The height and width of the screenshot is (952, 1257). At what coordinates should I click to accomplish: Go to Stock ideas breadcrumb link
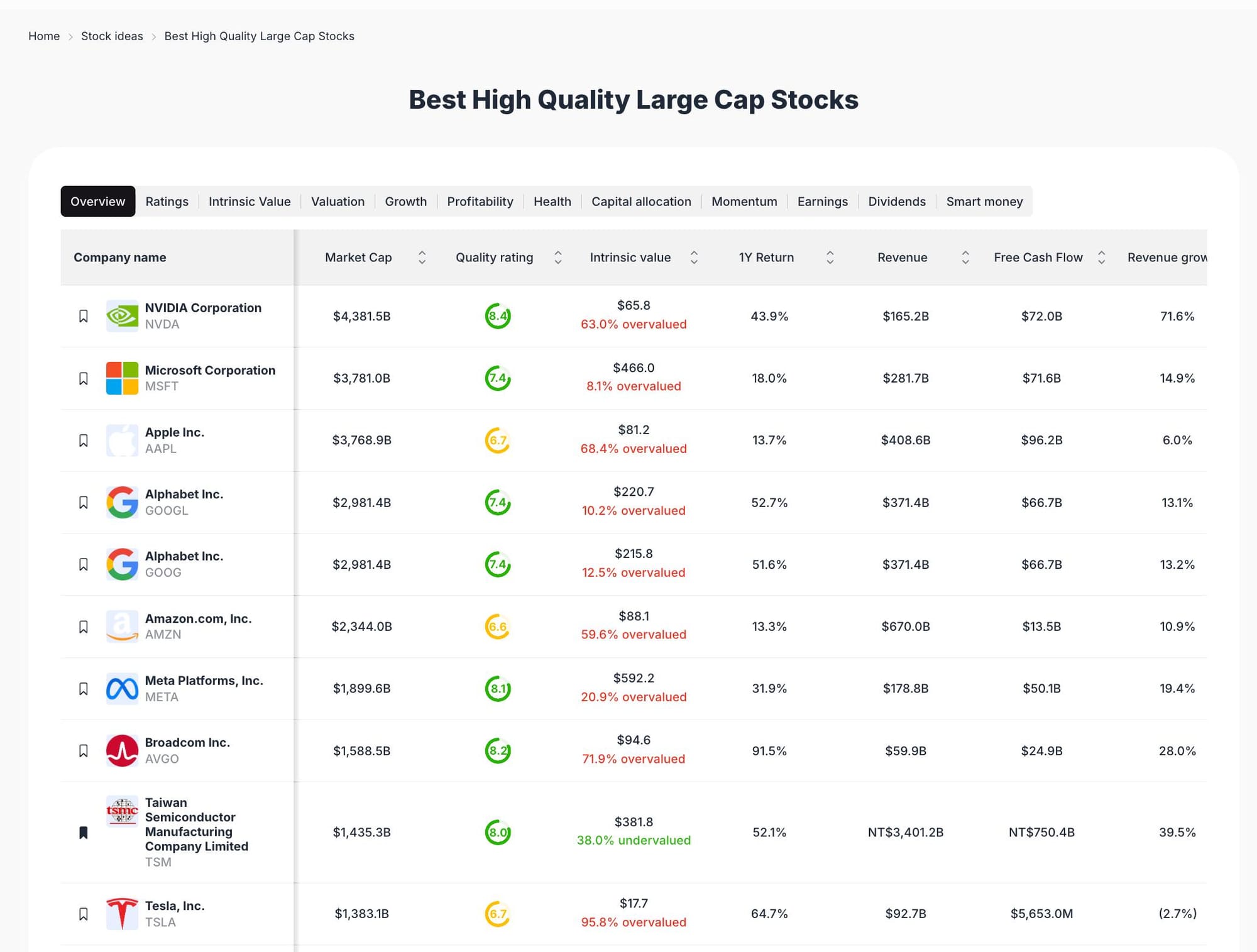(112, 36)
